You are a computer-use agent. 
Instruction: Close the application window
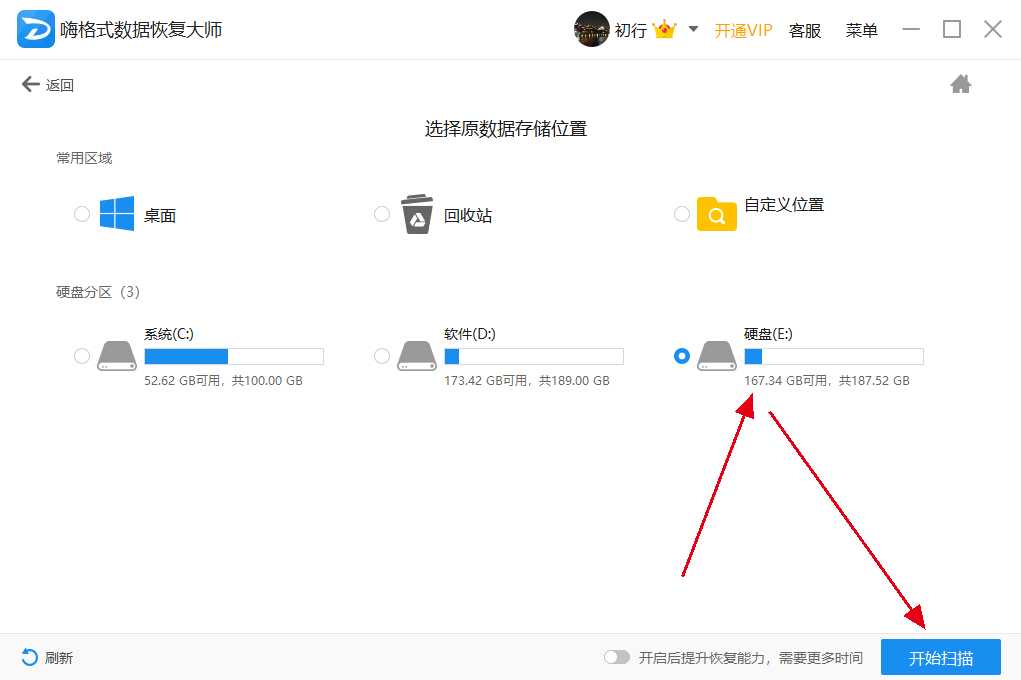click(993, 29)
